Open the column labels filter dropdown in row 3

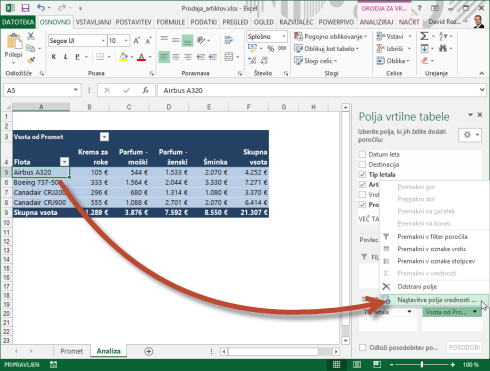pos(104,137)
